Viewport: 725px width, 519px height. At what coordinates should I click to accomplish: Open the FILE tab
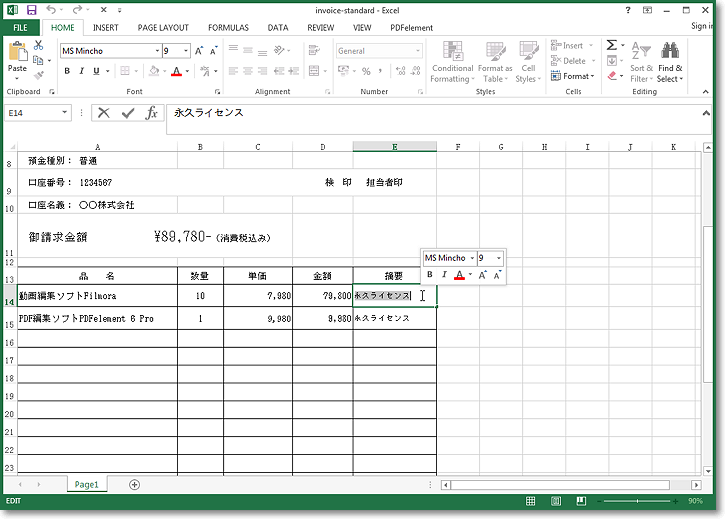20,28
